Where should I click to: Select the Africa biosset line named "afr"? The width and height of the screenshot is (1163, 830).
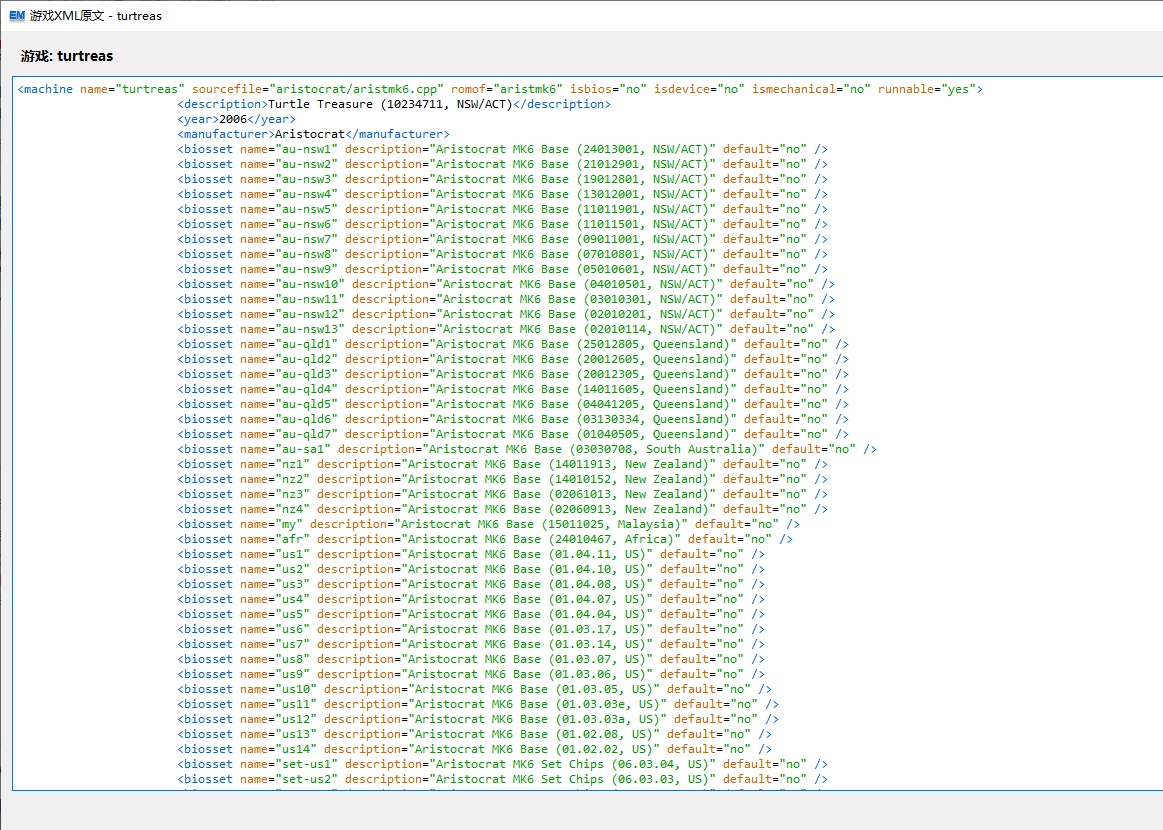[485, 538]
